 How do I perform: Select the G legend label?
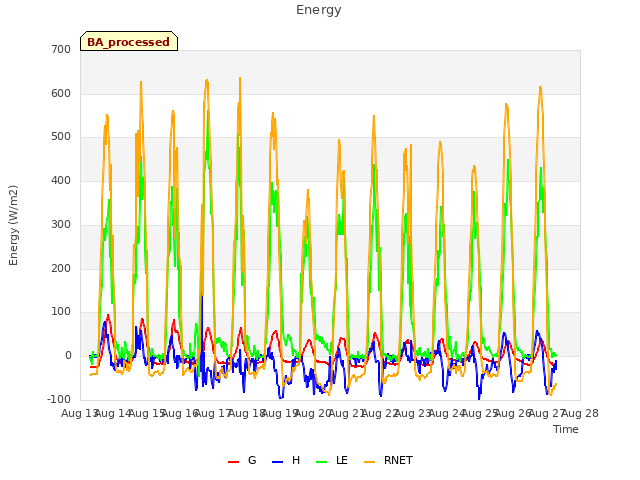tap(252, 460)
